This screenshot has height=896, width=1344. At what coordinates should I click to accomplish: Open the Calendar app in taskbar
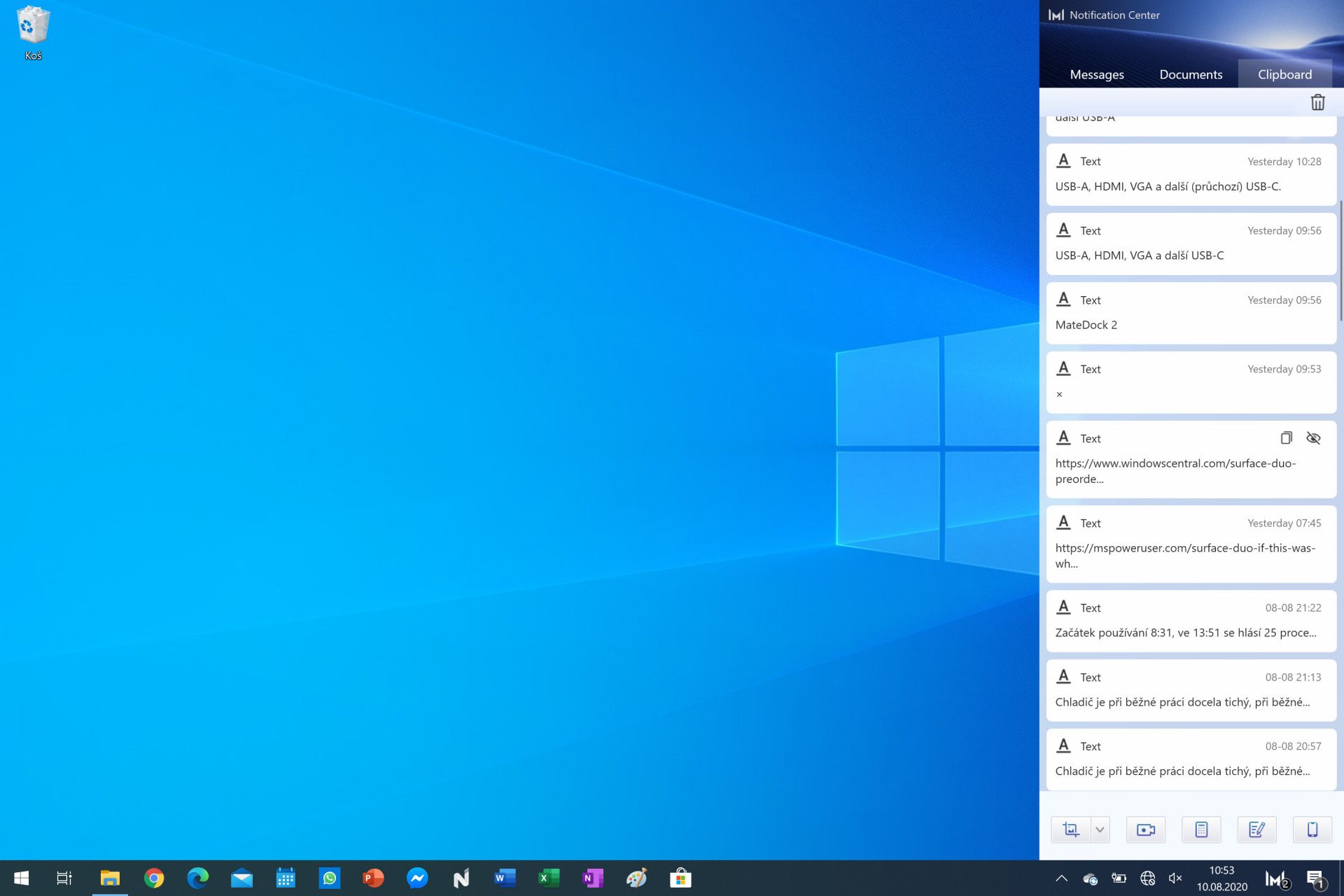286,878
